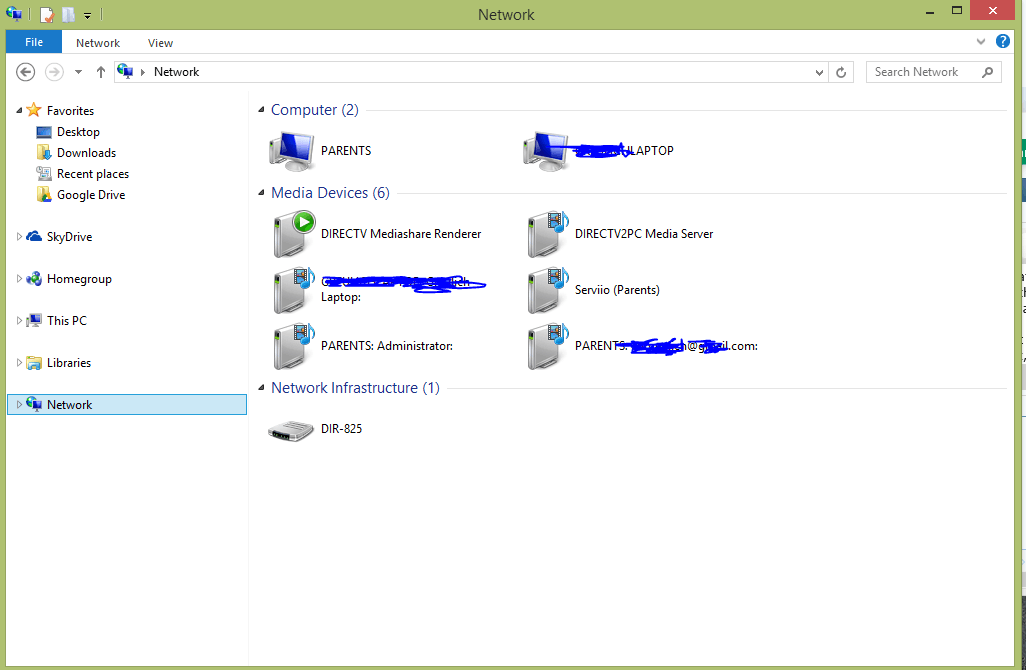Image resolution: width=1026 pixels, height=670 pixels.
Task: Customize the Quick Access Toolbar dropdown
Action: pyautogui.click(x=87, y=15)
